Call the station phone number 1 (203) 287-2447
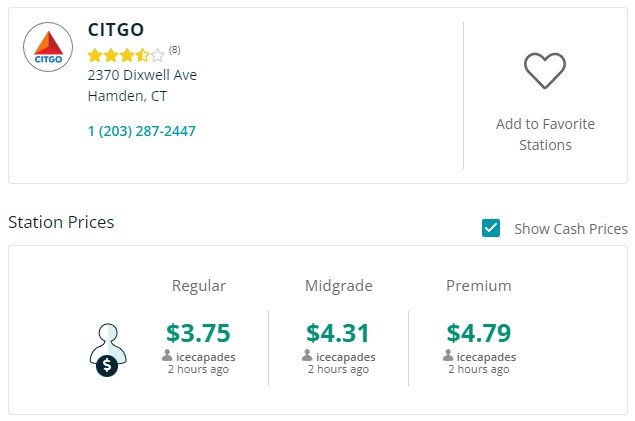 142,131
